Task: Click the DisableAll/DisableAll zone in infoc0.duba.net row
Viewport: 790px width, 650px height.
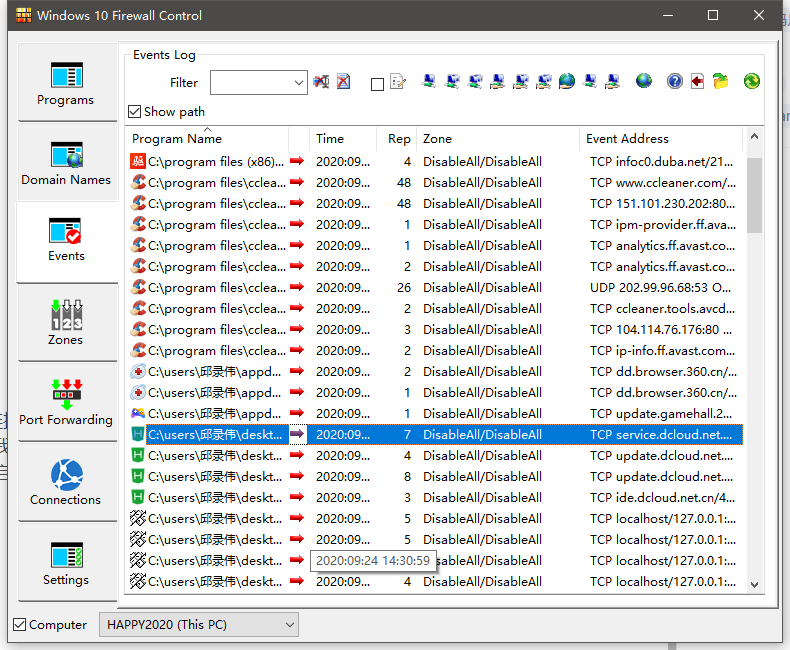Action: [482, 161]
